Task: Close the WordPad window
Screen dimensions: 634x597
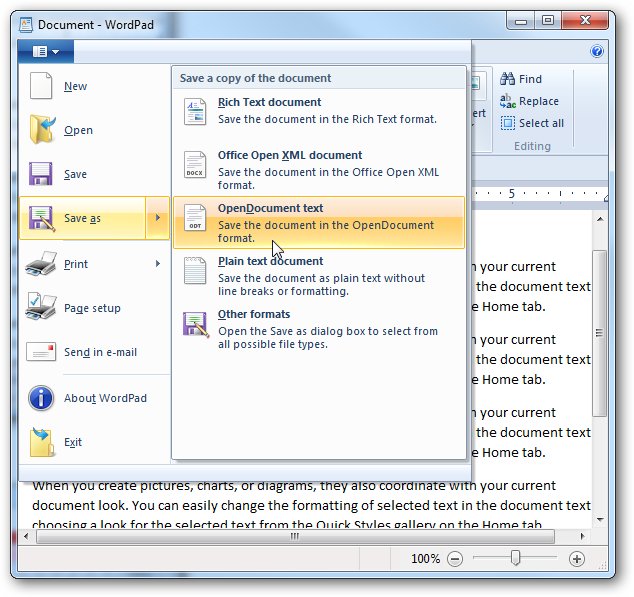Action: pyautogui.click(x=585, y=21)
